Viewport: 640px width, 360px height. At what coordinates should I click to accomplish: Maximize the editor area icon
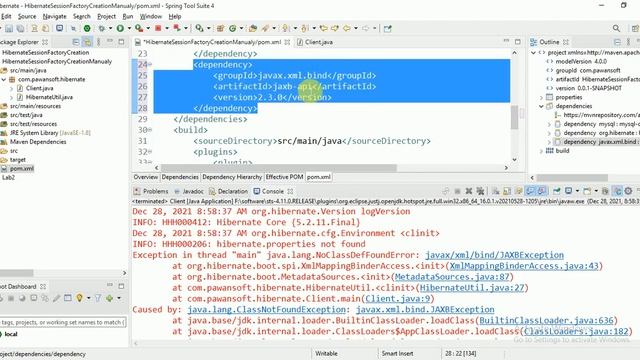pos(518,42)
